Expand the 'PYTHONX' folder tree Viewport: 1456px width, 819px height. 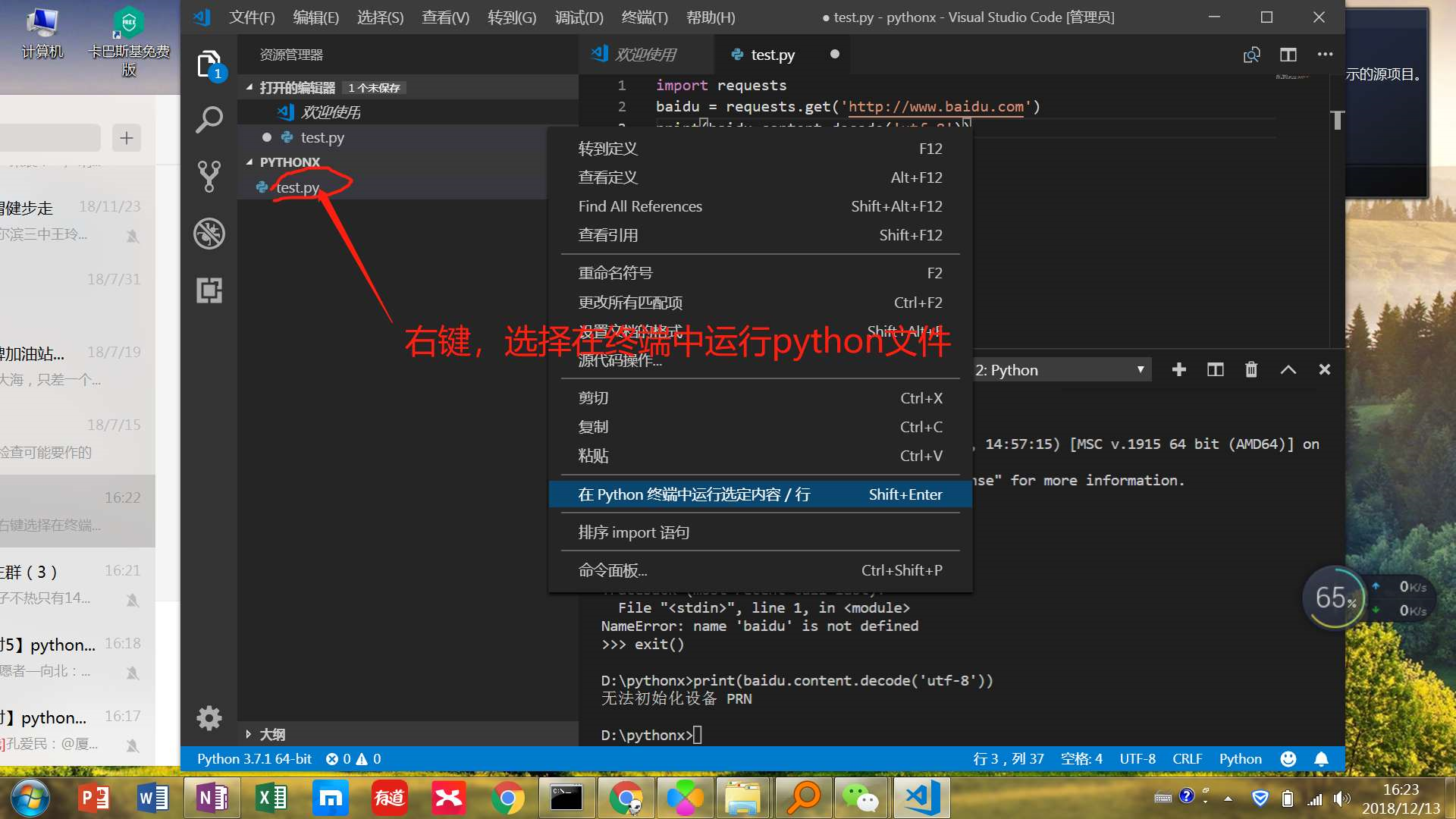click(x=248, y=161)
